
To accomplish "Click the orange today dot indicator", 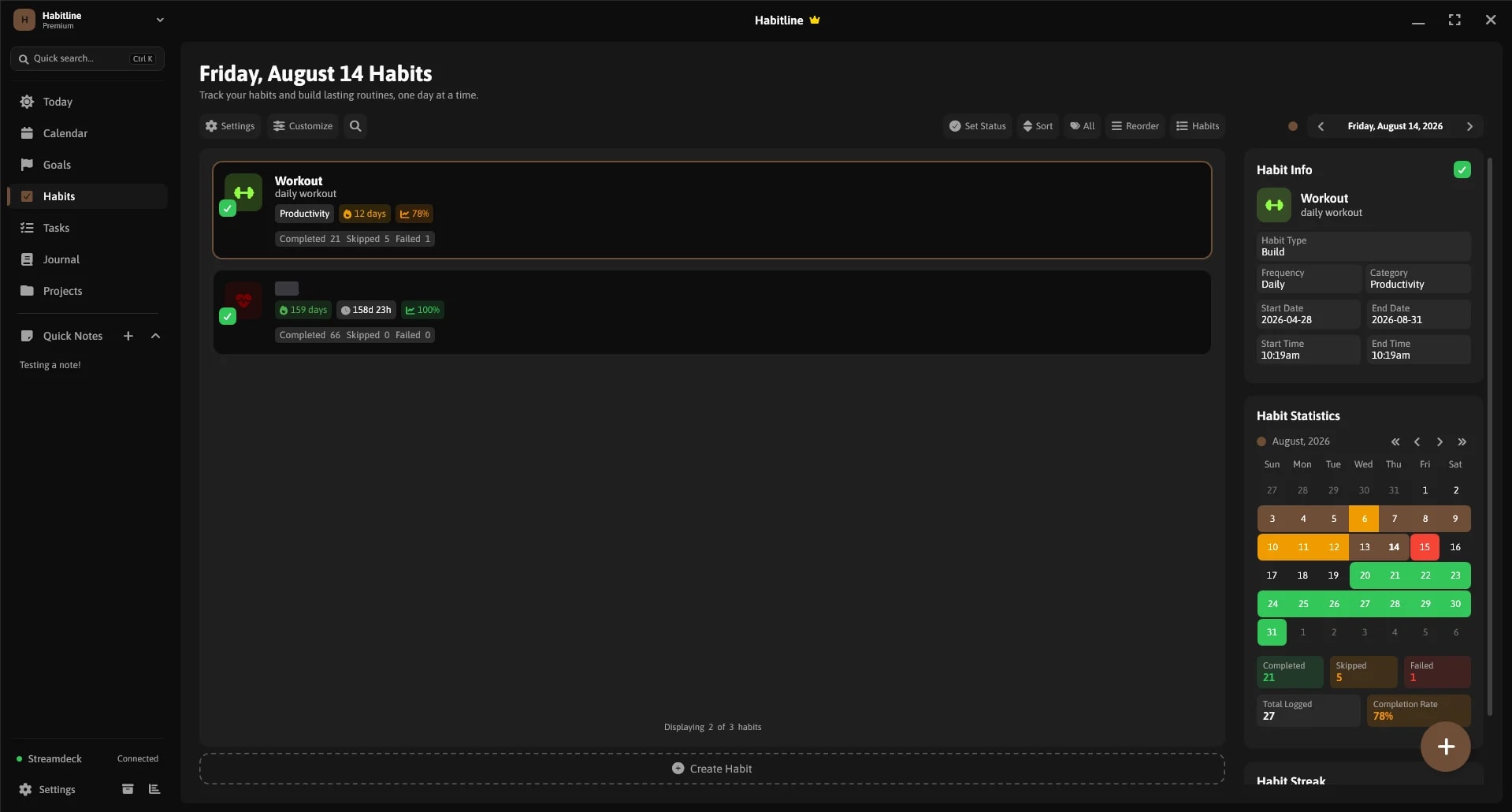I will [x=1293, y=126].
